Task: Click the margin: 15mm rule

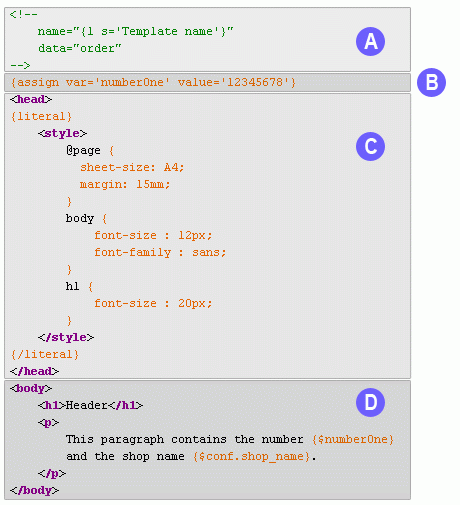Action: [125, 184]
